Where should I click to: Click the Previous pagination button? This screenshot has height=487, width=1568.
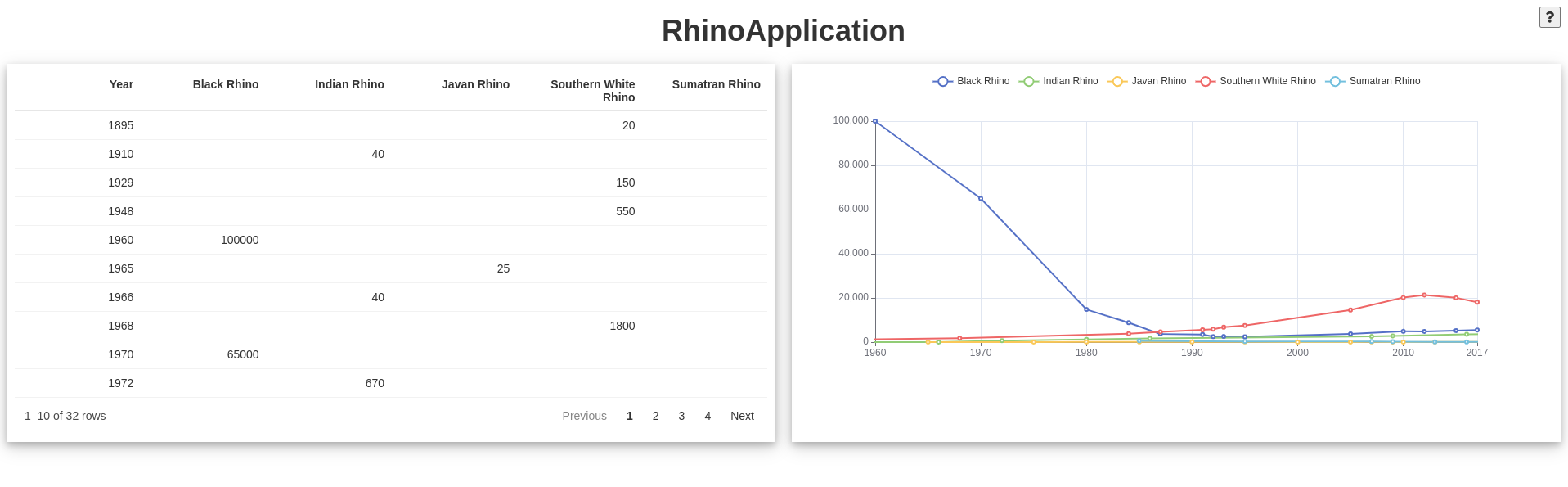point(584,416)
